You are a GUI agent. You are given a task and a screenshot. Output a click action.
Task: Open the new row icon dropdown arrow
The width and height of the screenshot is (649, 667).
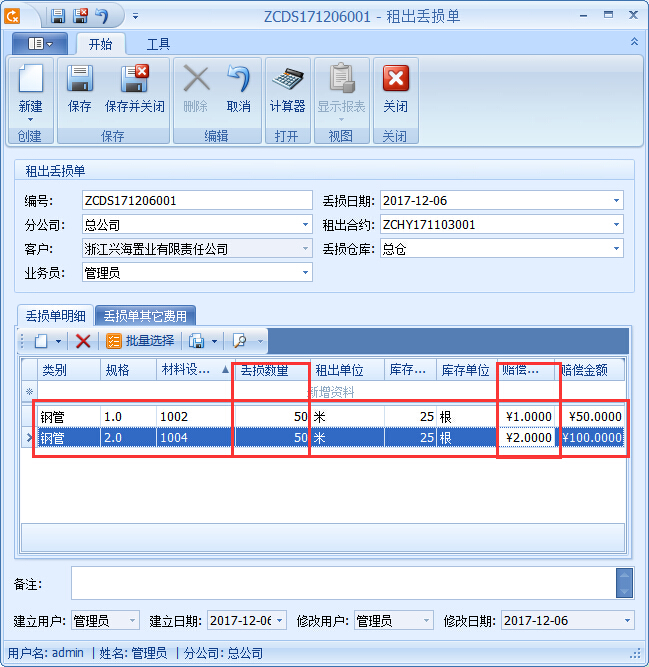(x=59, y=341)
